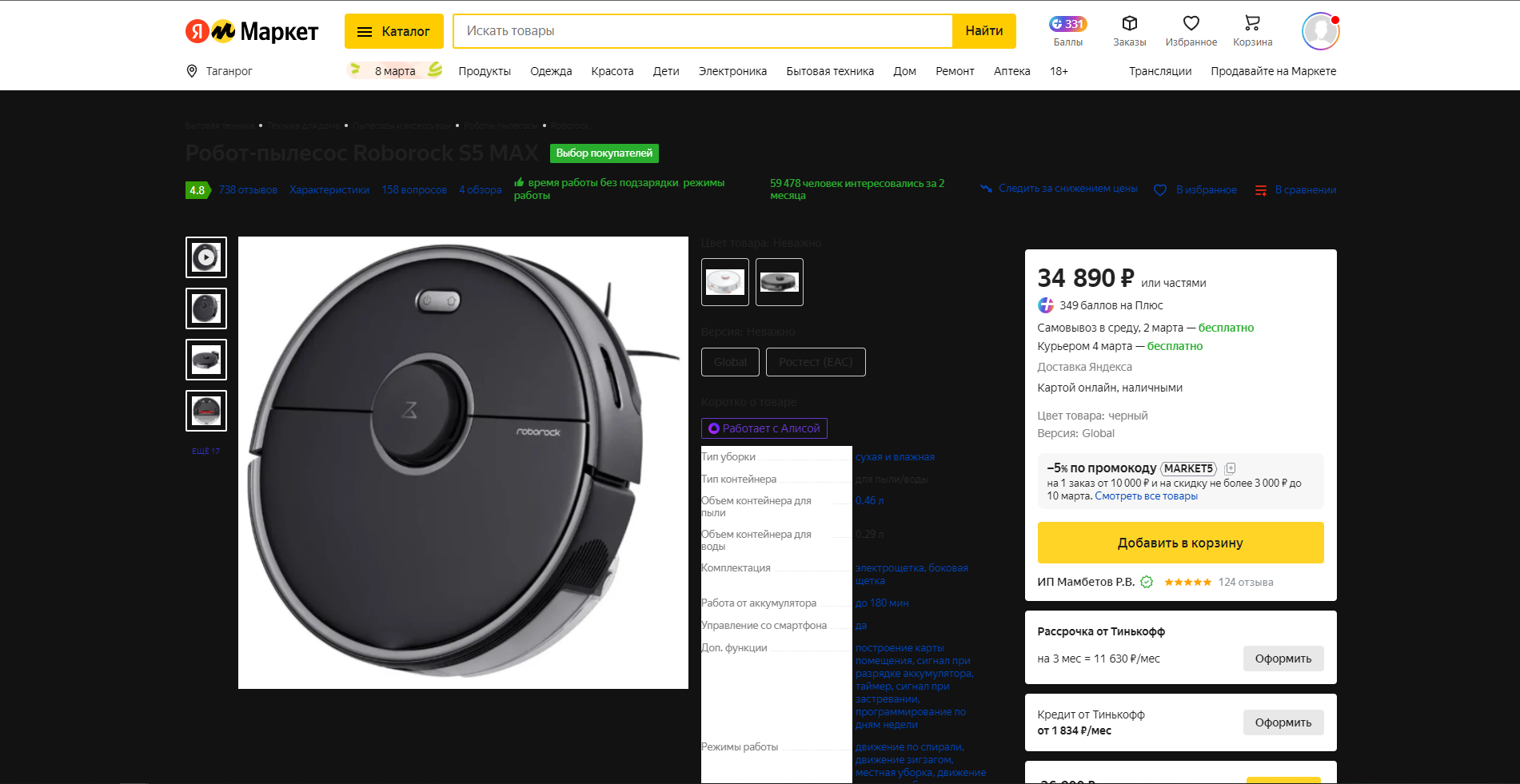Change location via Таганрог pin icon
This screenshot has height=784, width=1520.
tap(192, 71)
